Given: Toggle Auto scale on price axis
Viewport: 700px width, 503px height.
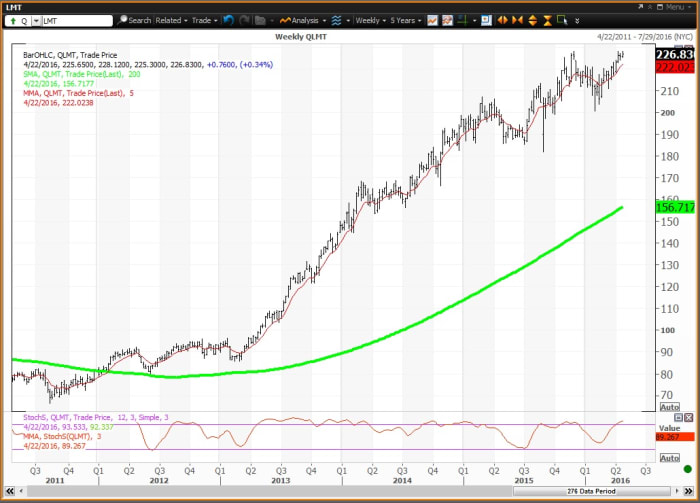Looking at the screenshot, I should (x=669, y=407).
